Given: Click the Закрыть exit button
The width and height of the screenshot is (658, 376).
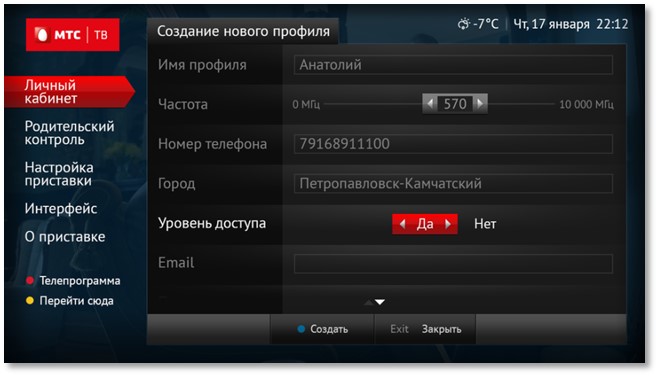Looking at the screenshot, I should coord(425,329).
